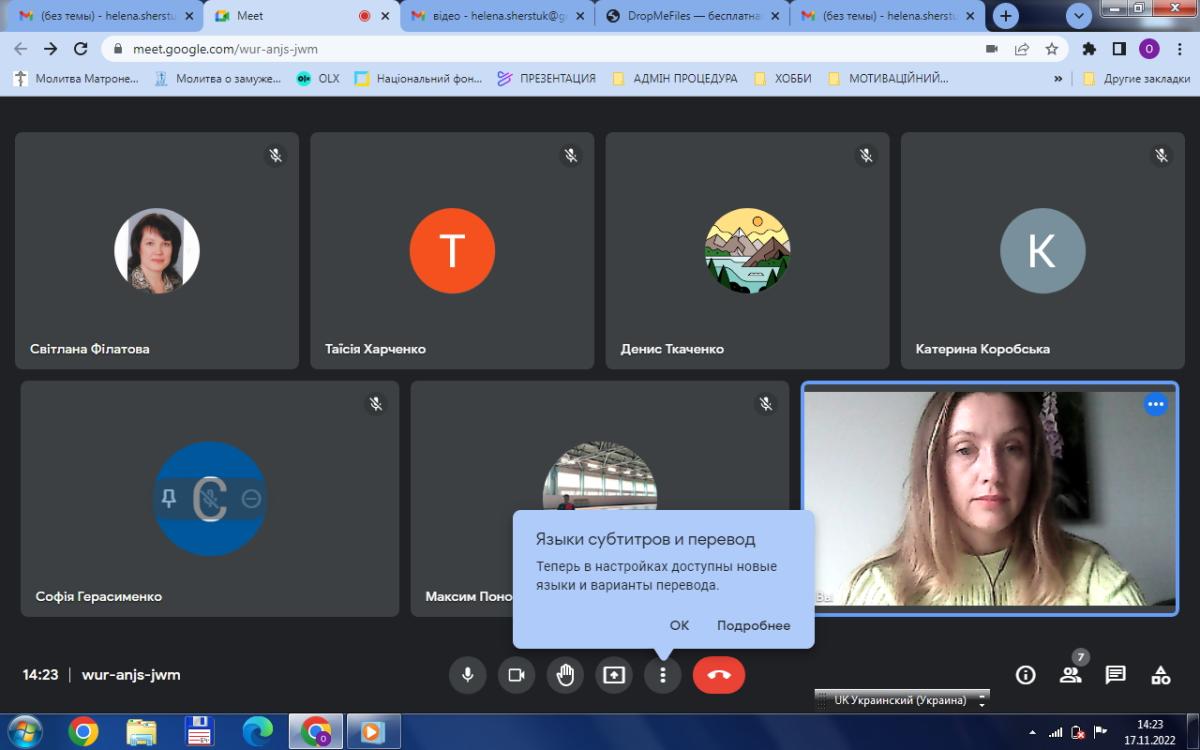Toggle the microphone on or off

pyautogui.click(x=467, y=675)
